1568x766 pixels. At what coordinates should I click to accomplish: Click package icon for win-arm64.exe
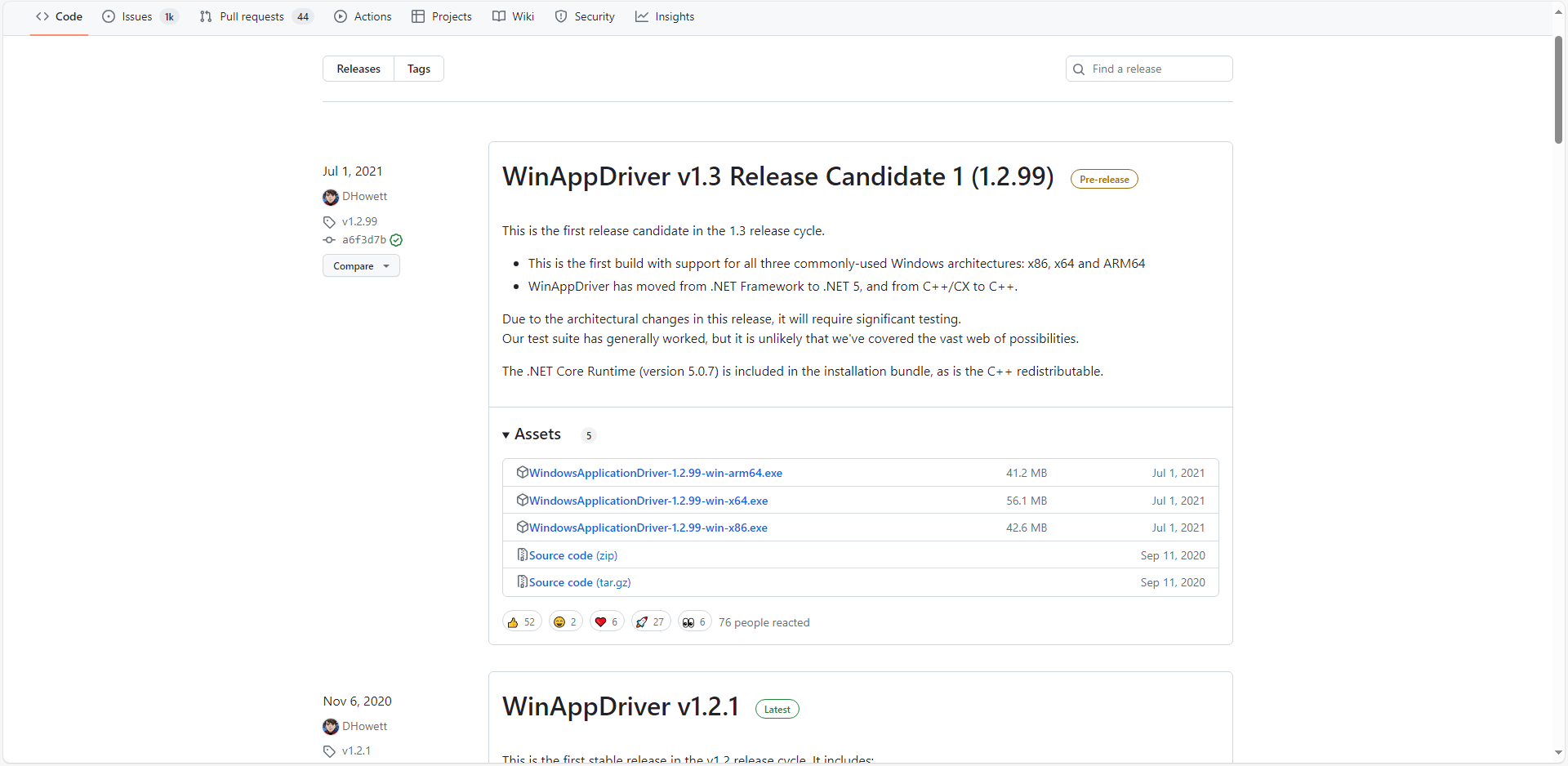522,472
